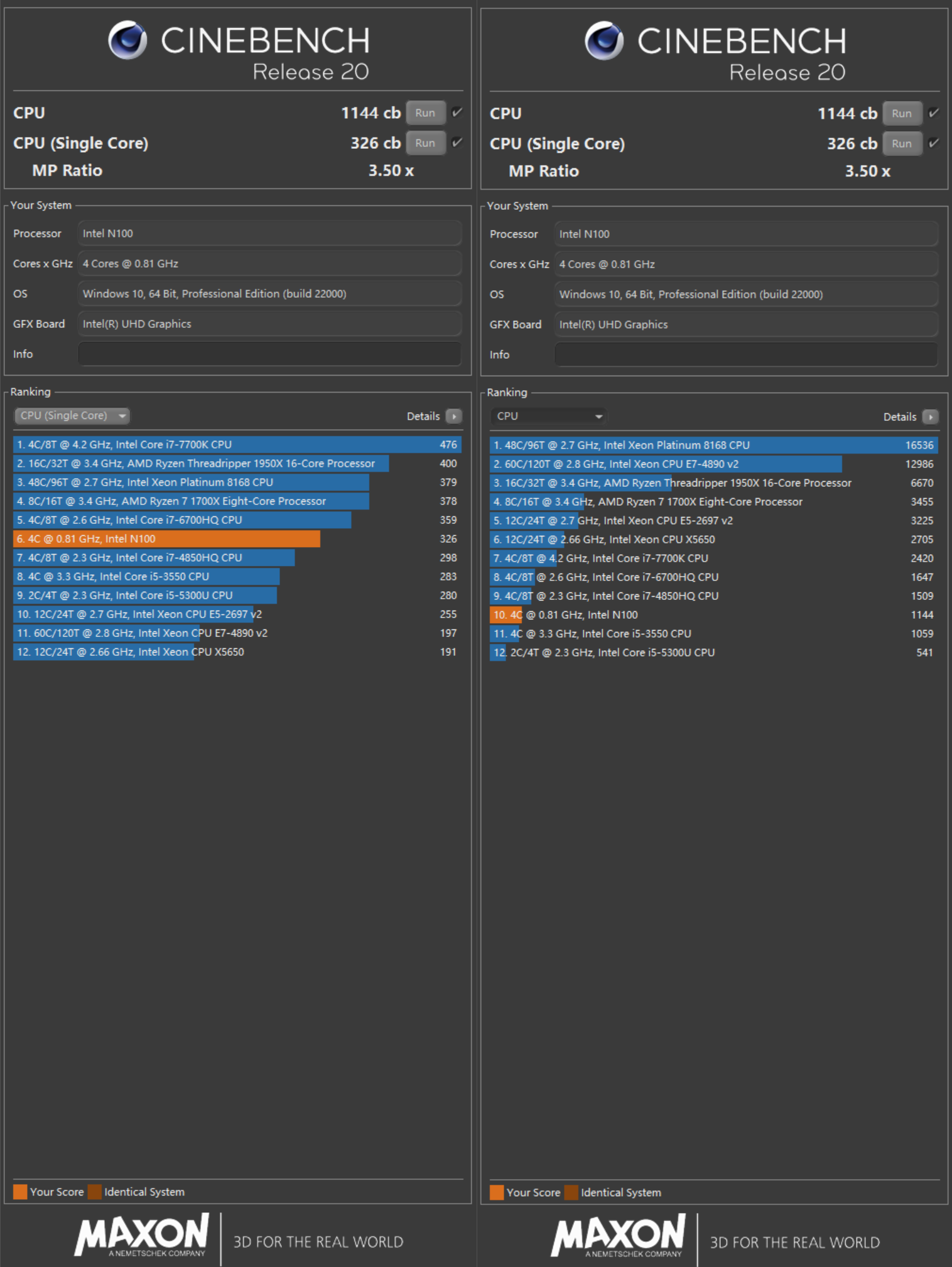Click the 1144 cb CPU score in left panel
952x1267 pixels.
pos(371,113)
